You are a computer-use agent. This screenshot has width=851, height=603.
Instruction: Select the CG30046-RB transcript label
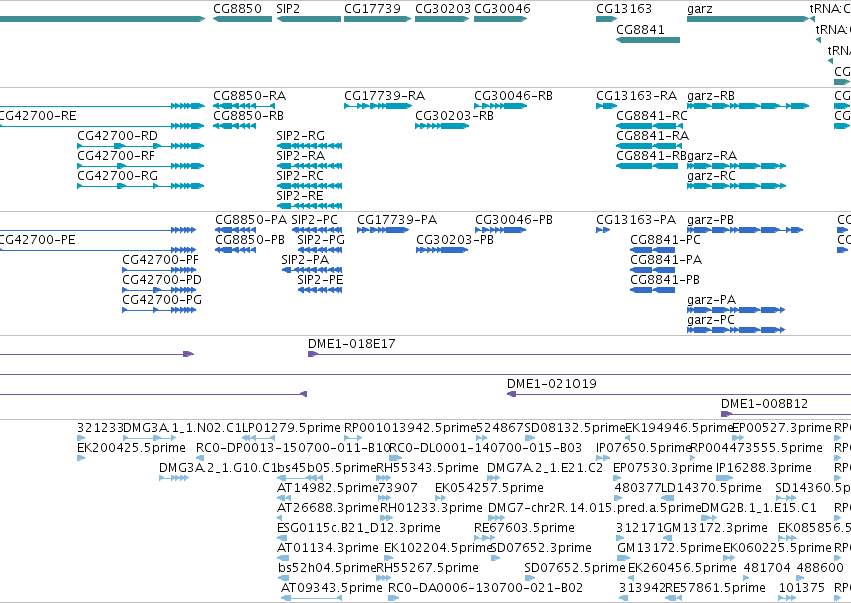(513, 96)
